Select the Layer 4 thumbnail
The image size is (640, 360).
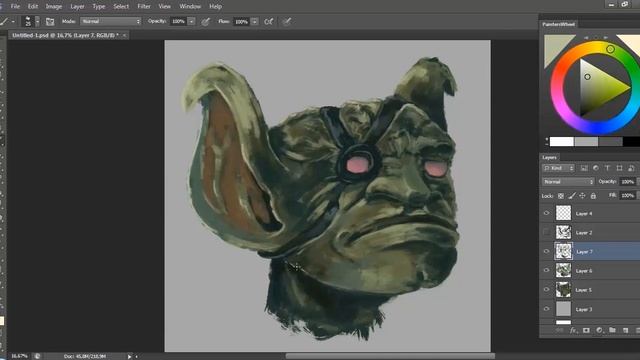(563, 213)
